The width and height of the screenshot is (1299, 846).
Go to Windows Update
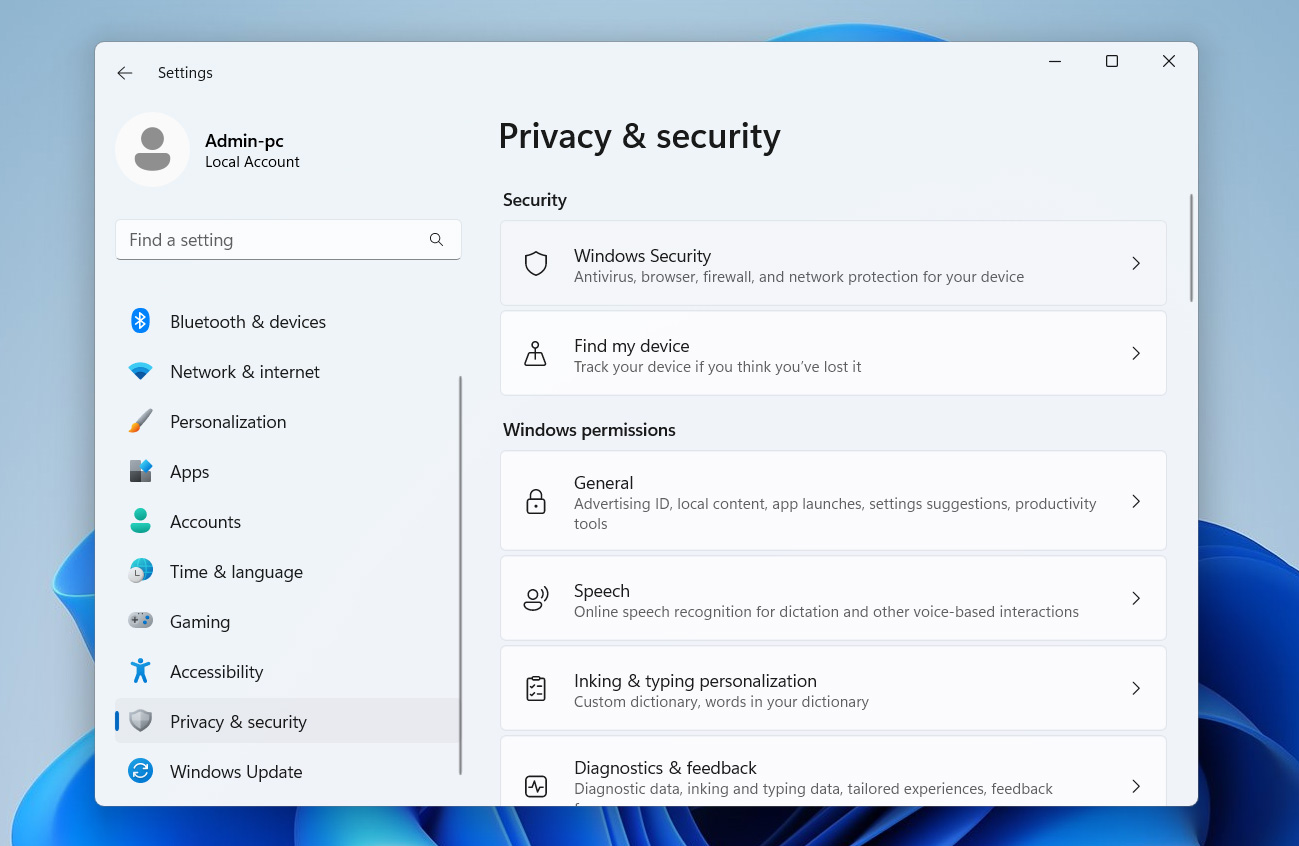coord(287,771)
